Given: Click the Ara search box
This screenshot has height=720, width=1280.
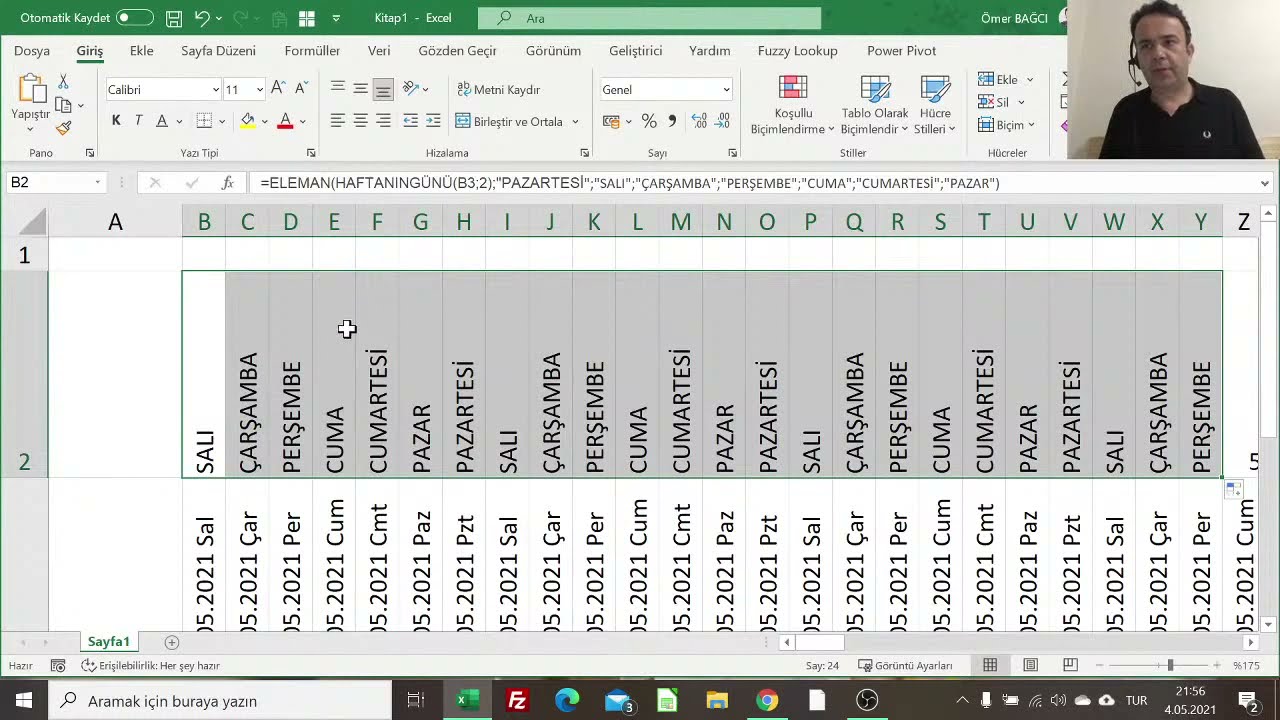Looking at the screenshot, I should pos(649,18).
